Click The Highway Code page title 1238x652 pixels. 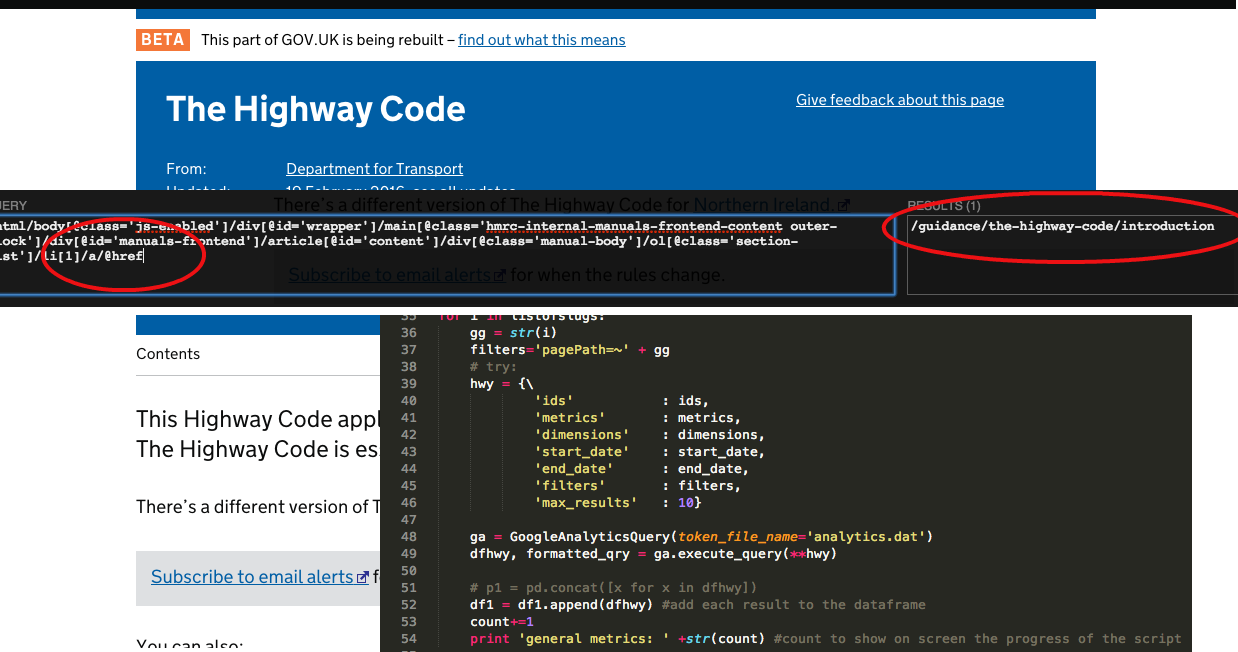click(315, 109)
